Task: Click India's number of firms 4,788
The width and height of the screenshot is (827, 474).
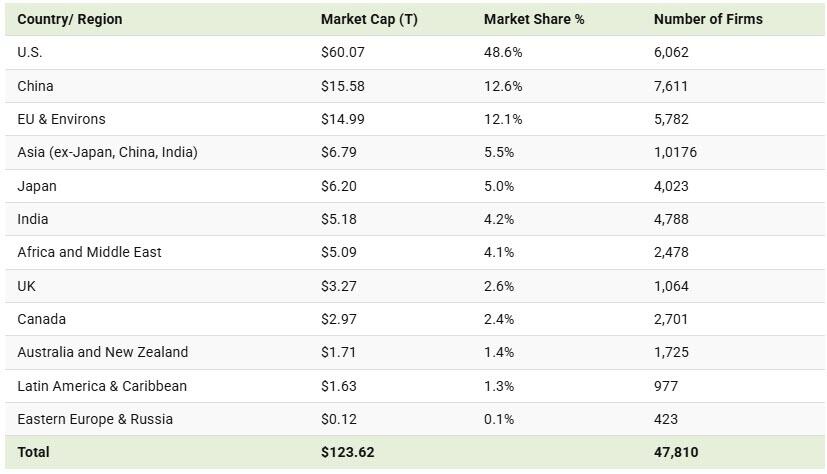Action: tap(671, 219)
